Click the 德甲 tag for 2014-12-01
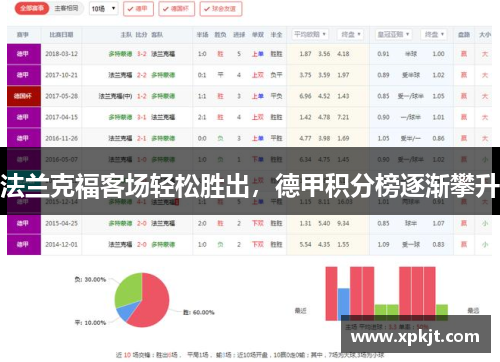 click(24, 245)
